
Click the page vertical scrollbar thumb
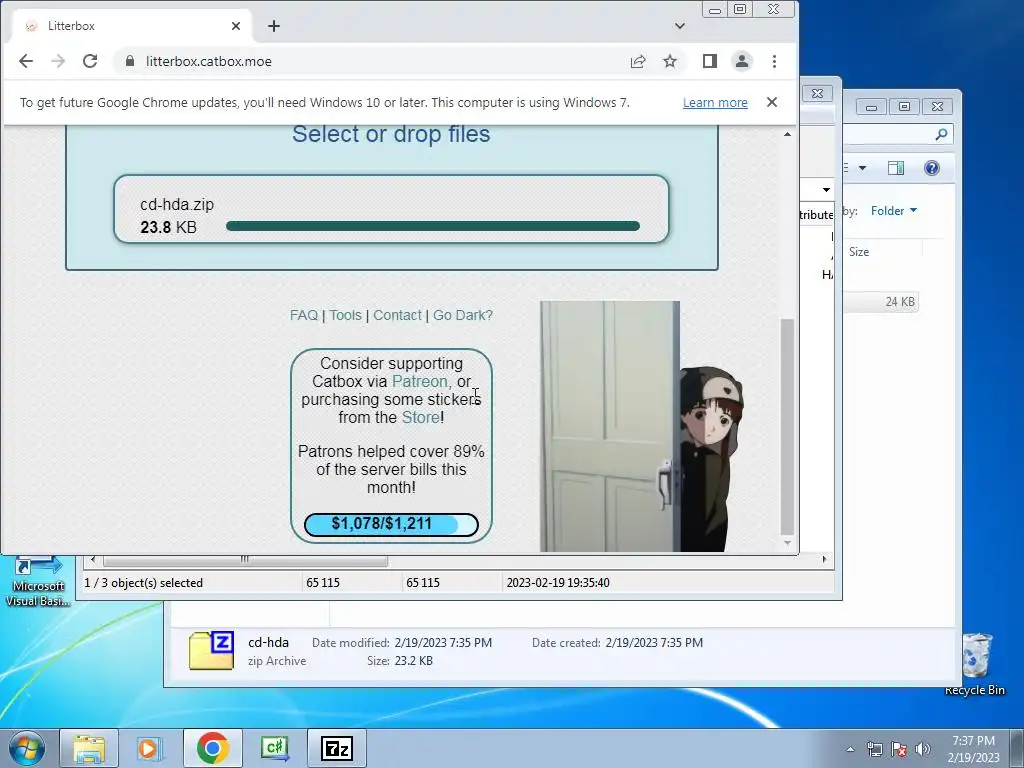click(788, 426)
